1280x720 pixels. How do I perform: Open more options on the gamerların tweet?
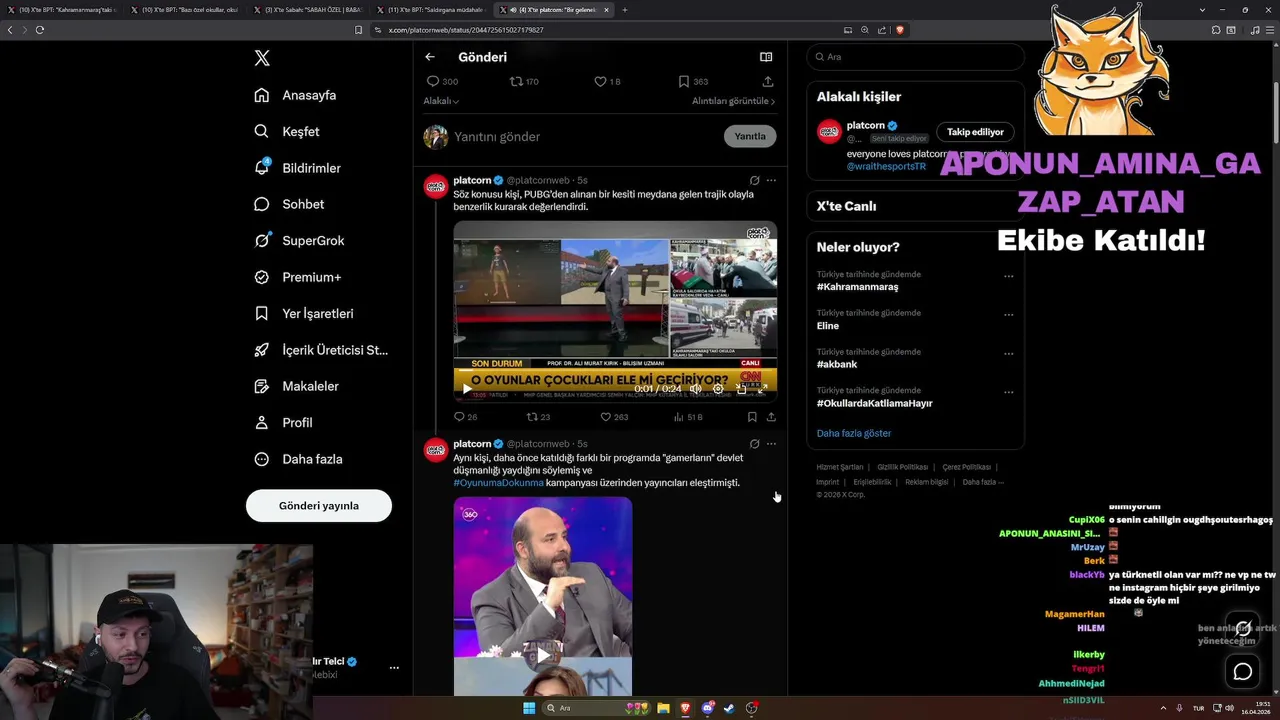click(771, 444)
